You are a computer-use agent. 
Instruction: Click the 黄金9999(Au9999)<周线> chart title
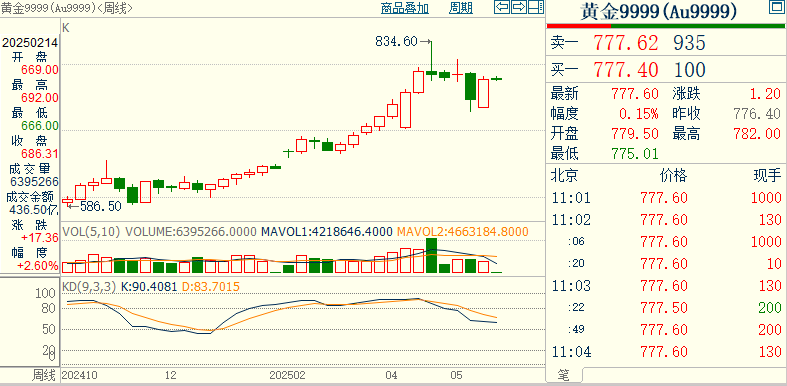(67, 8)
